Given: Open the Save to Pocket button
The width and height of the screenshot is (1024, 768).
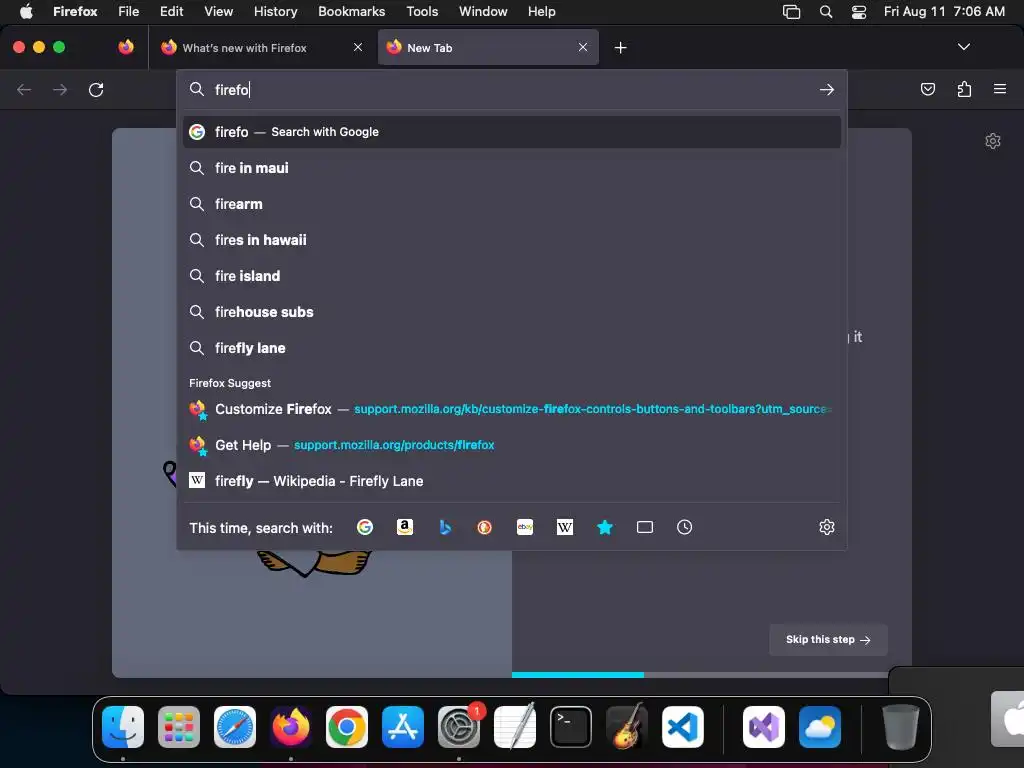Looking at the screenshot, I should click(927, 89).
